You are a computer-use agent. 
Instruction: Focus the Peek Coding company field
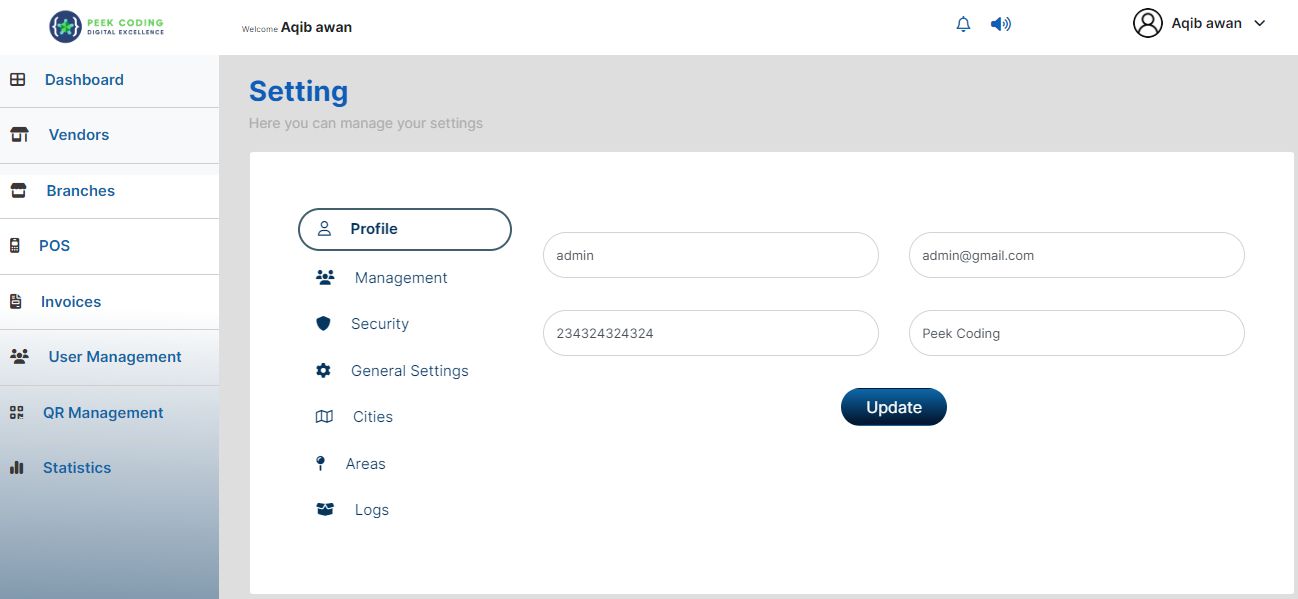click(1076, 334)
